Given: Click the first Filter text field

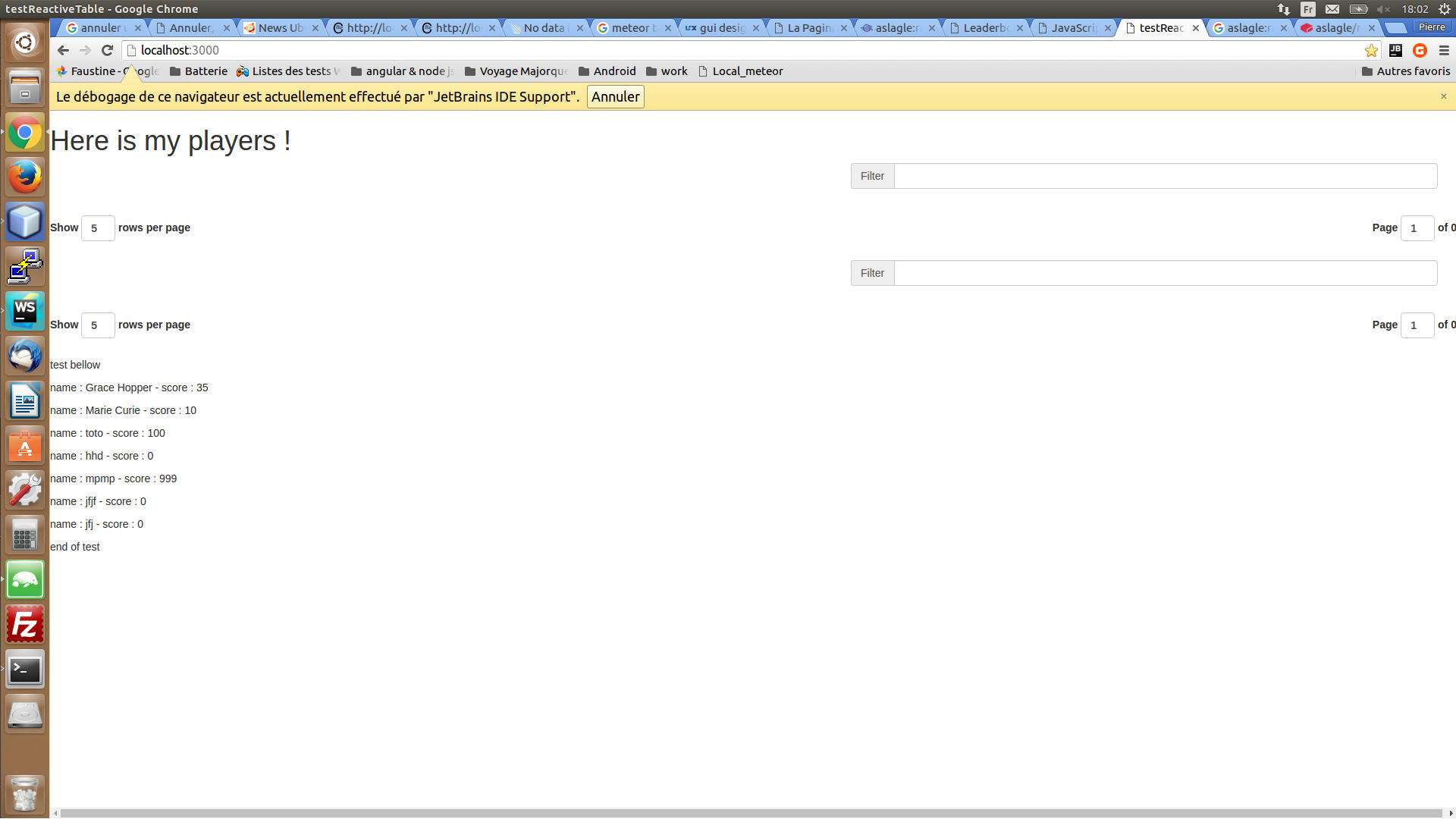Looking at the screenshot, I should point(1165,176).
